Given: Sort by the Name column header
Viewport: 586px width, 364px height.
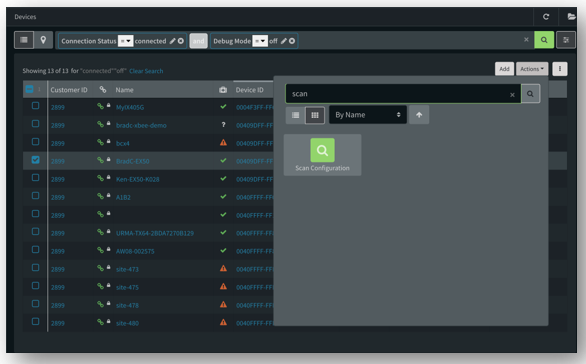Looking at the screenshot, I should (124, 90).
